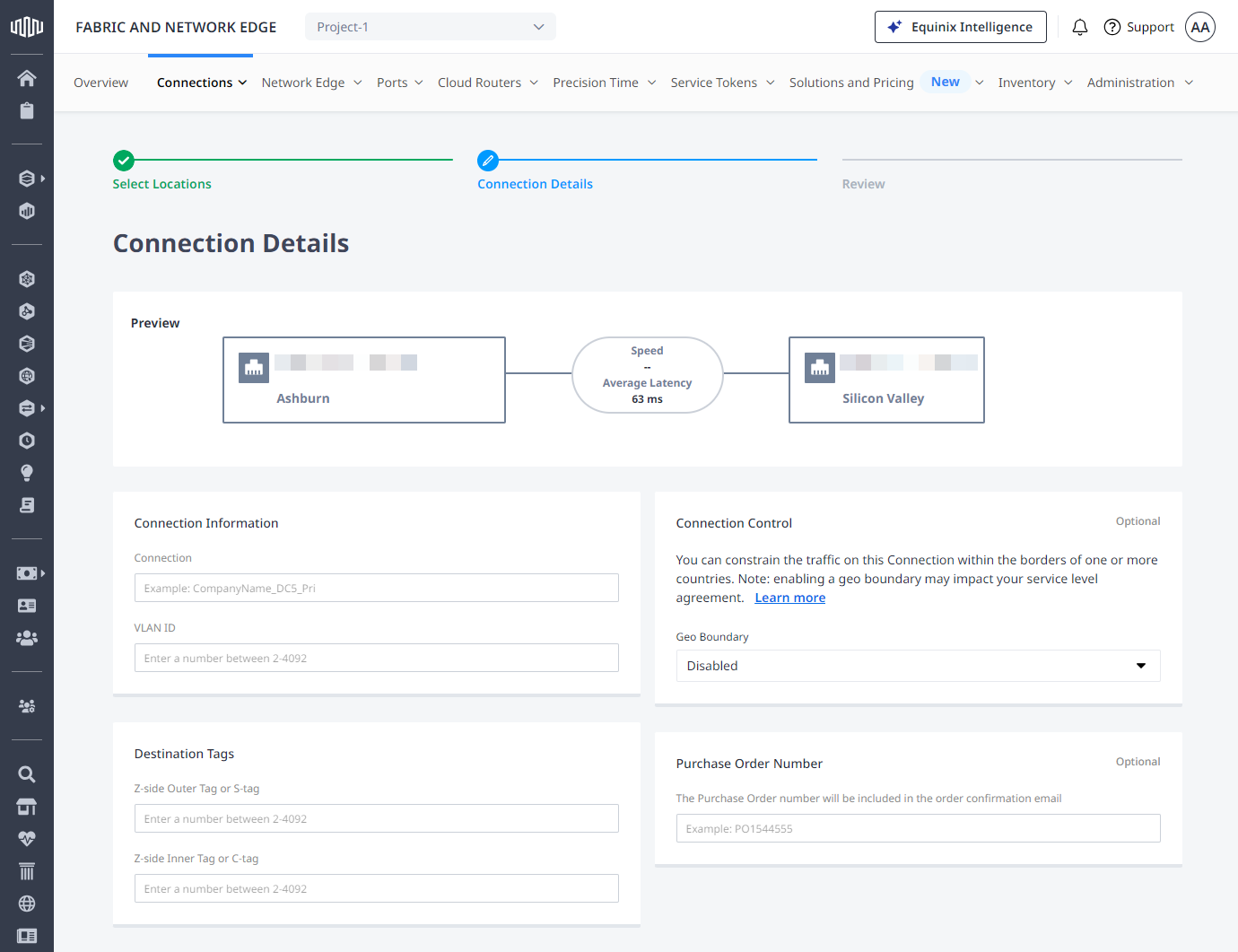This screenshot has width=1238, height=952.
Task: Click the users group sidebar icon
Action: (x=27, y=638)
